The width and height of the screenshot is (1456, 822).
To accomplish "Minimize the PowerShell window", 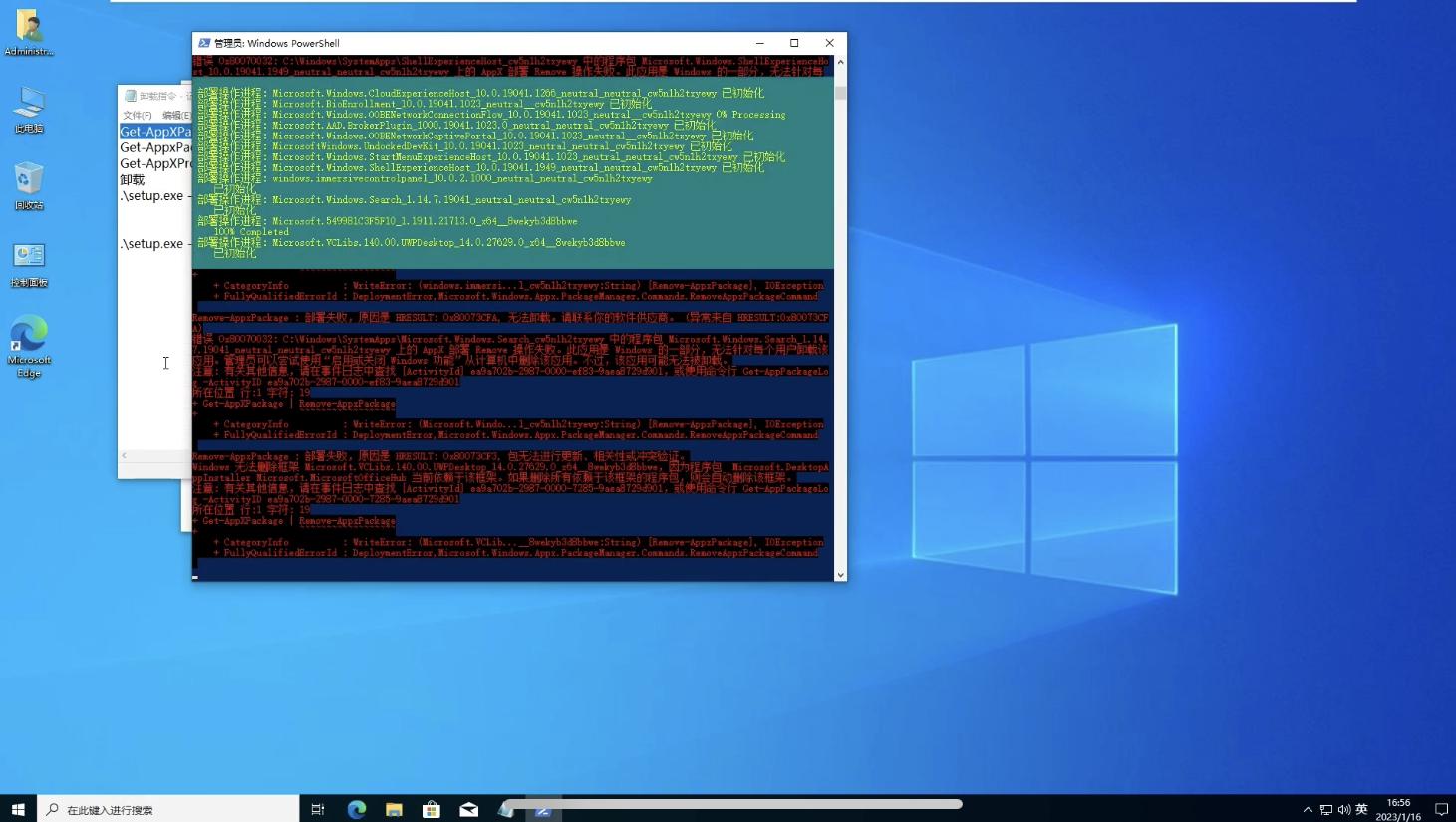I will point(760,43).
